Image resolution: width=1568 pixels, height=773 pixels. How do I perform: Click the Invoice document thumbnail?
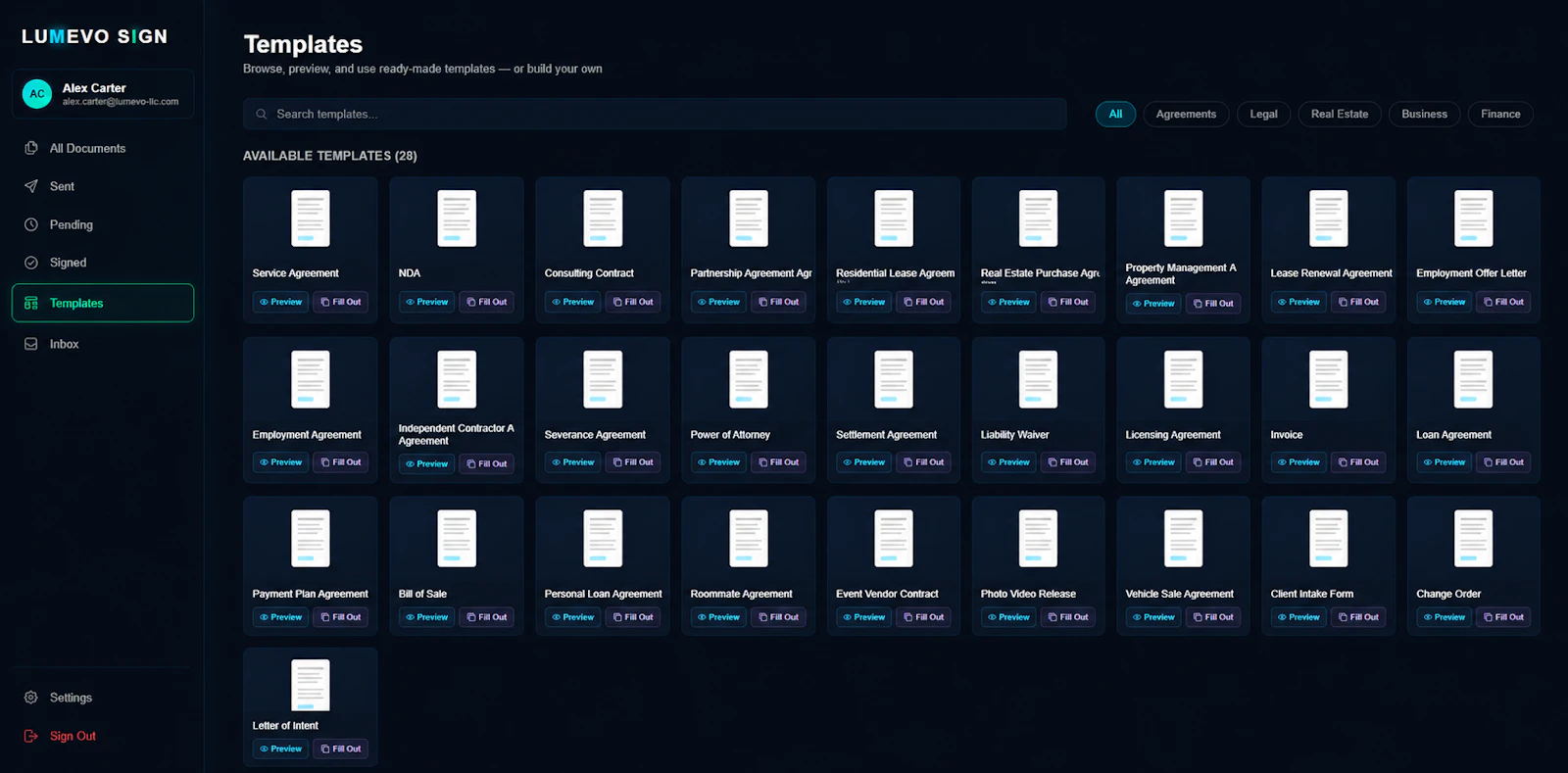click(1329, 379)
